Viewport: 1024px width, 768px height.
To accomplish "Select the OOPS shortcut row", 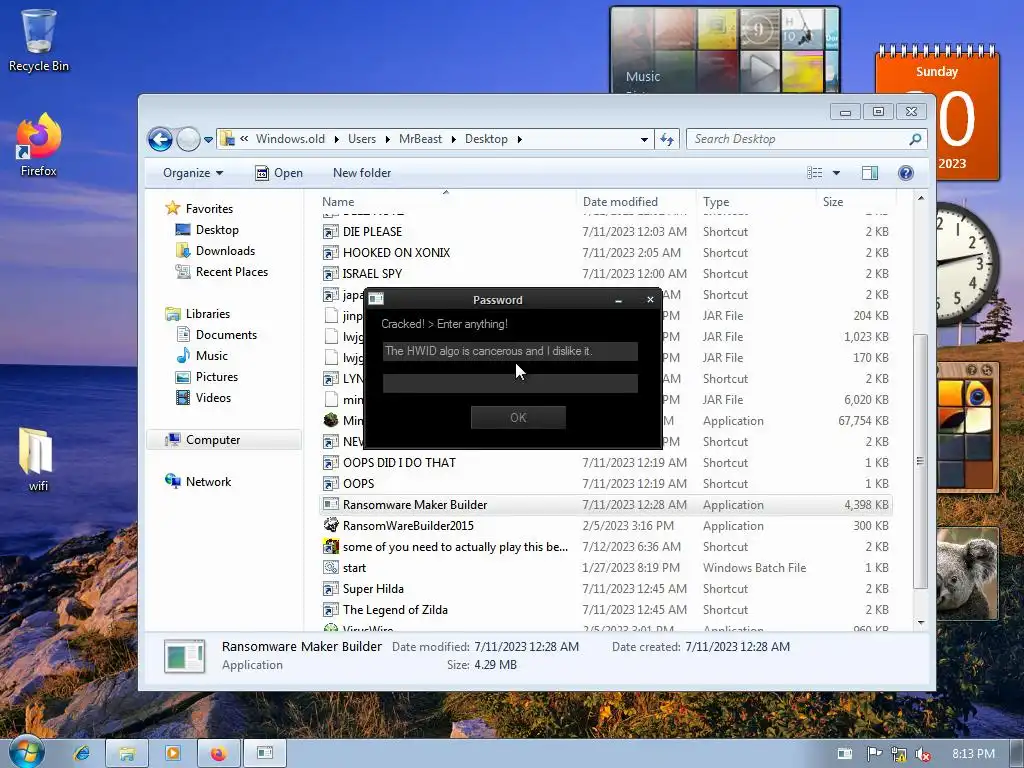I will tap(359, 484).
